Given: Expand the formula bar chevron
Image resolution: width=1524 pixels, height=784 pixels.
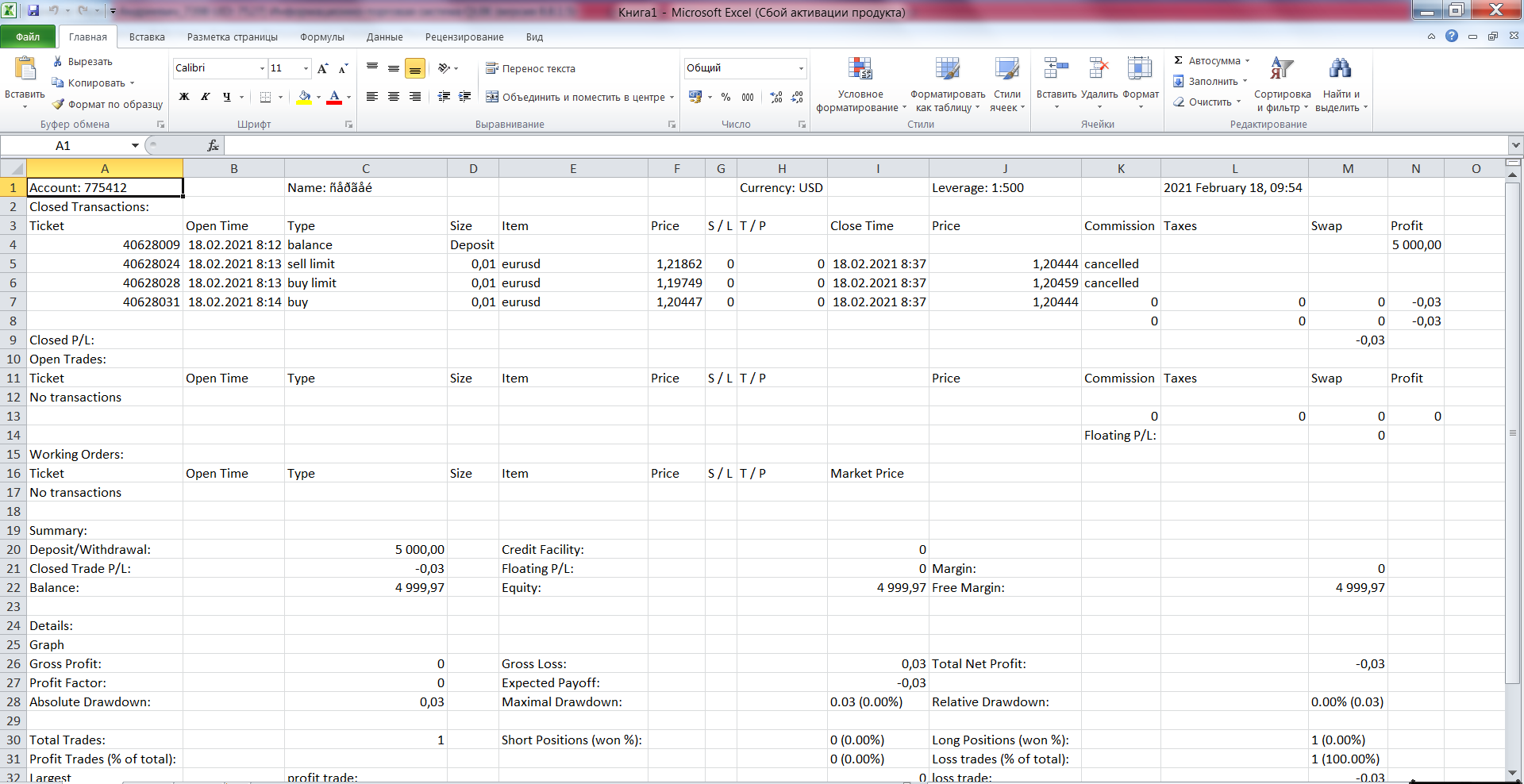Looking at the screenshot, I should [x=1516, y=145].
